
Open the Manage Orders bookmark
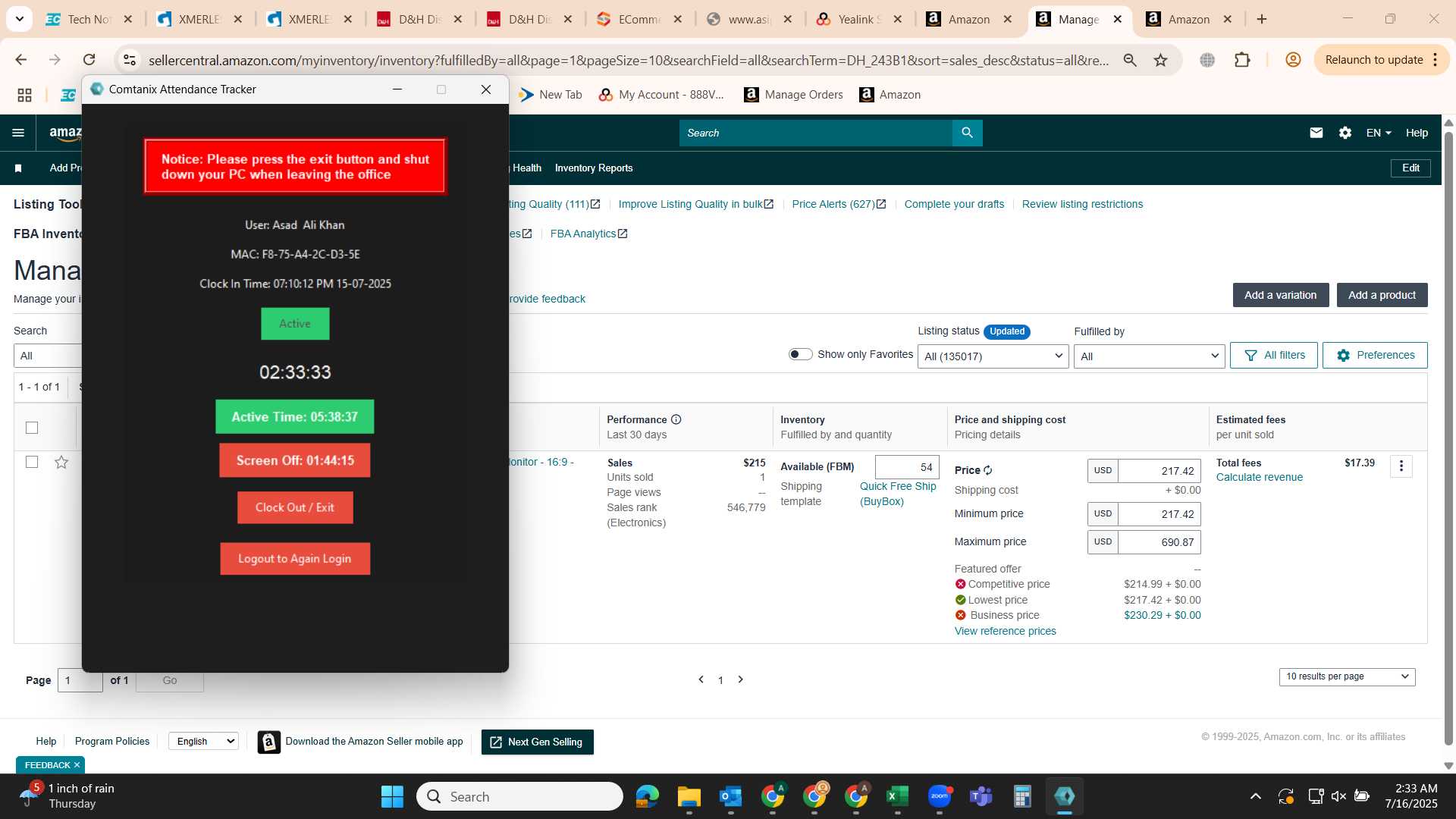794,95
